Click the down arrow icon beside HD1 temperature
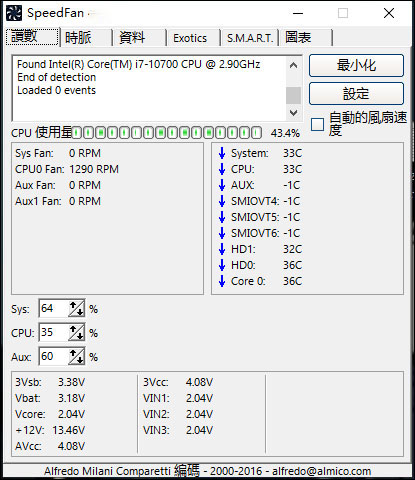Screen dimensions: 415x480 point(222,249)
